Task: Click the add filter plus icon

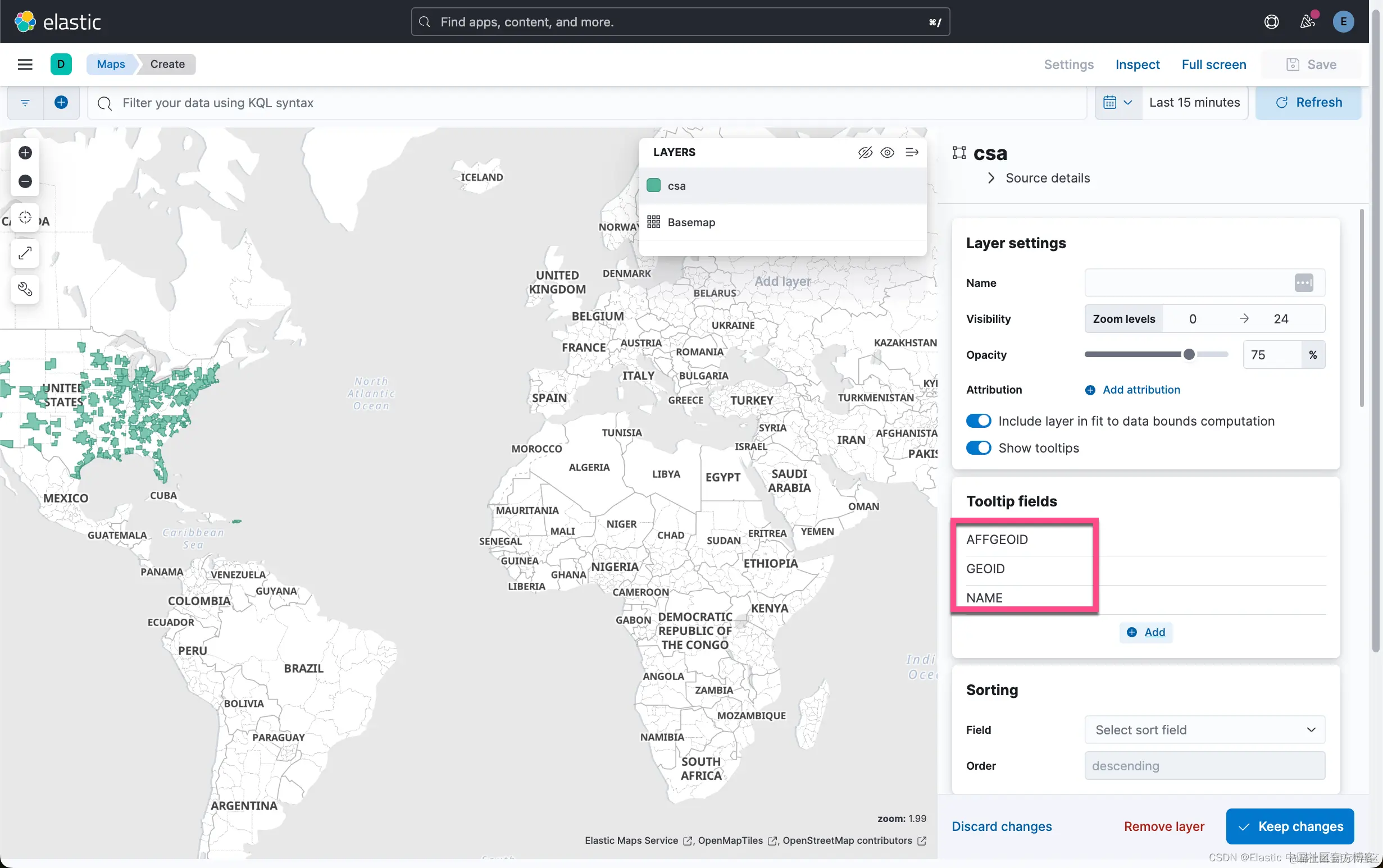Action: click(61, 102)
